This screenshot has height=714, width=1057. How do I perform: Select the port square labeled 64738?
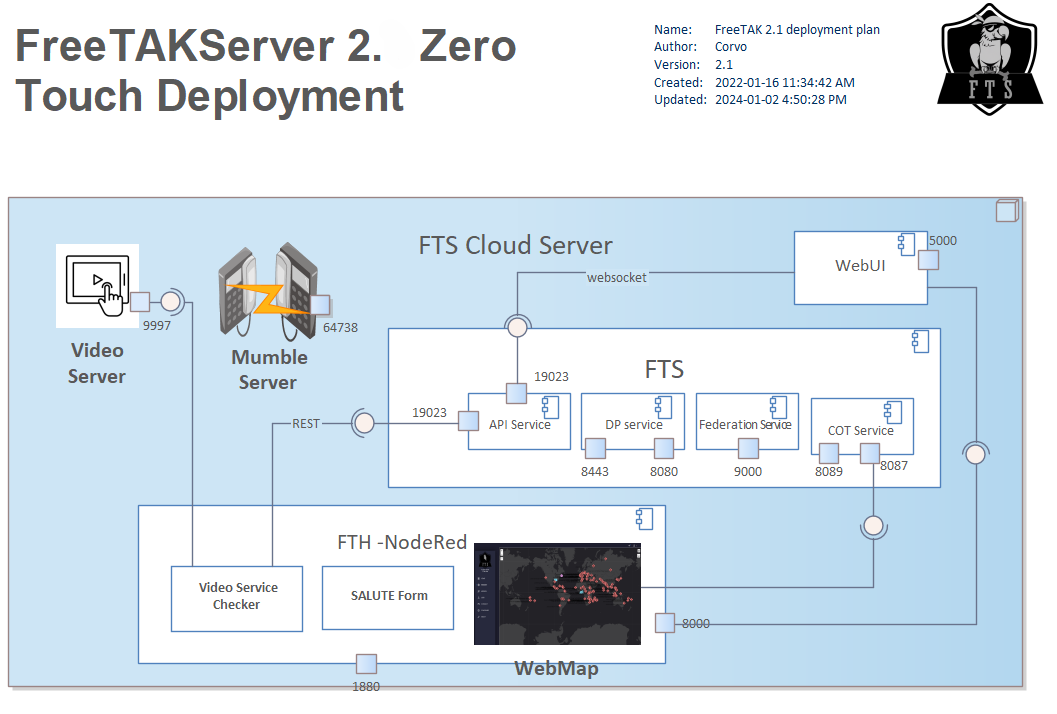(x=320, y=305)
